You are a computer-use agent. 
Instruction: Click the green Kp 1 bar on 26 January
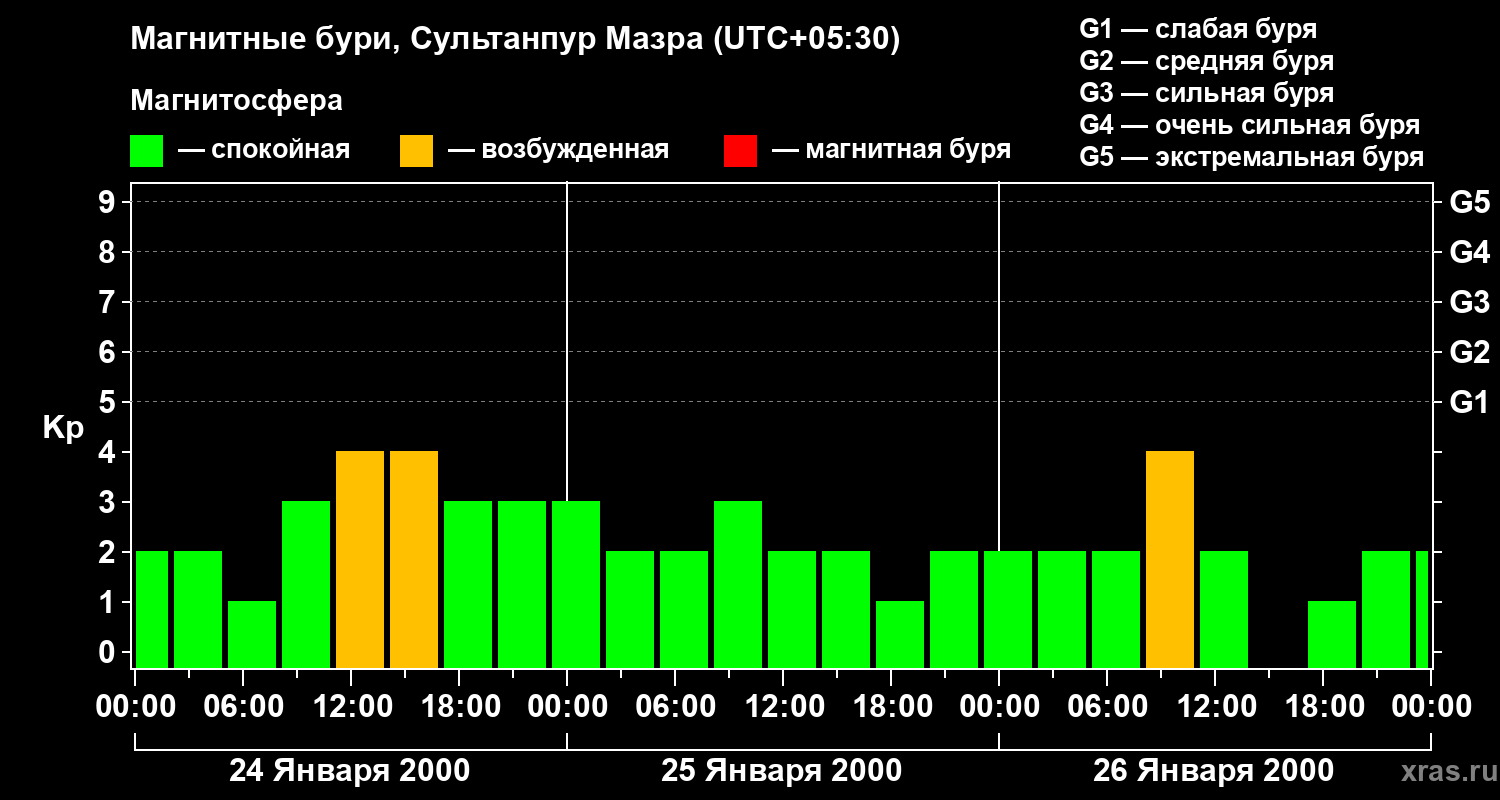tap(1332, 635)
